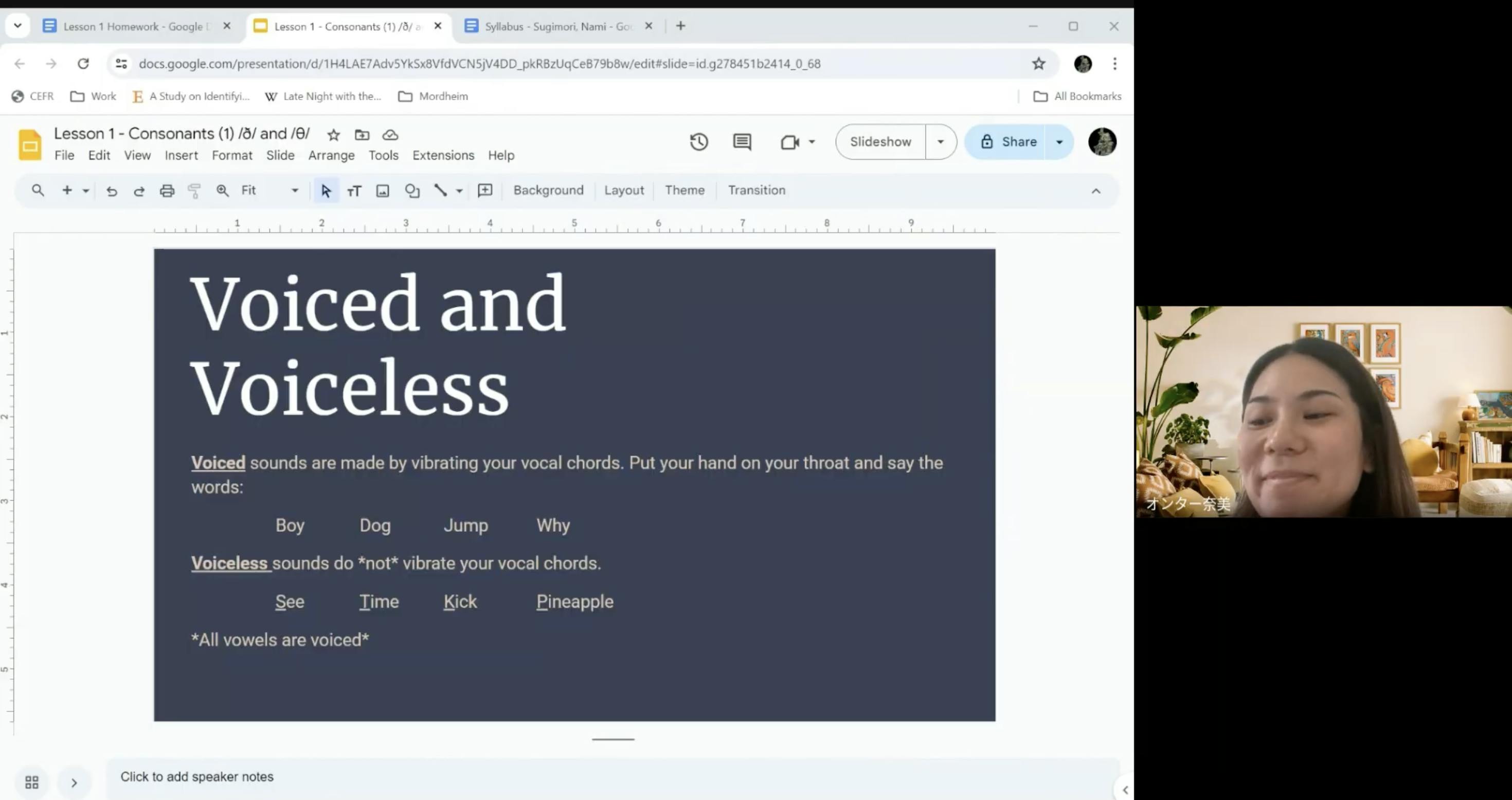Open the Arrange menu
The width and height of the screenshot is (1512, 800).
point(331,155)
